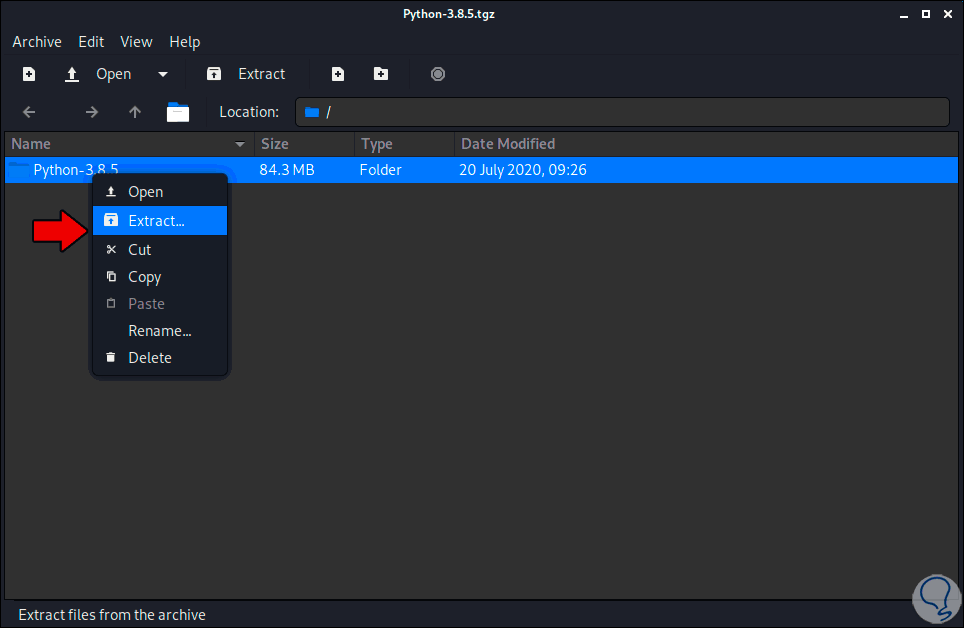
Task: Click the Copy icon in context menu
Action: [x=111, y=276]
